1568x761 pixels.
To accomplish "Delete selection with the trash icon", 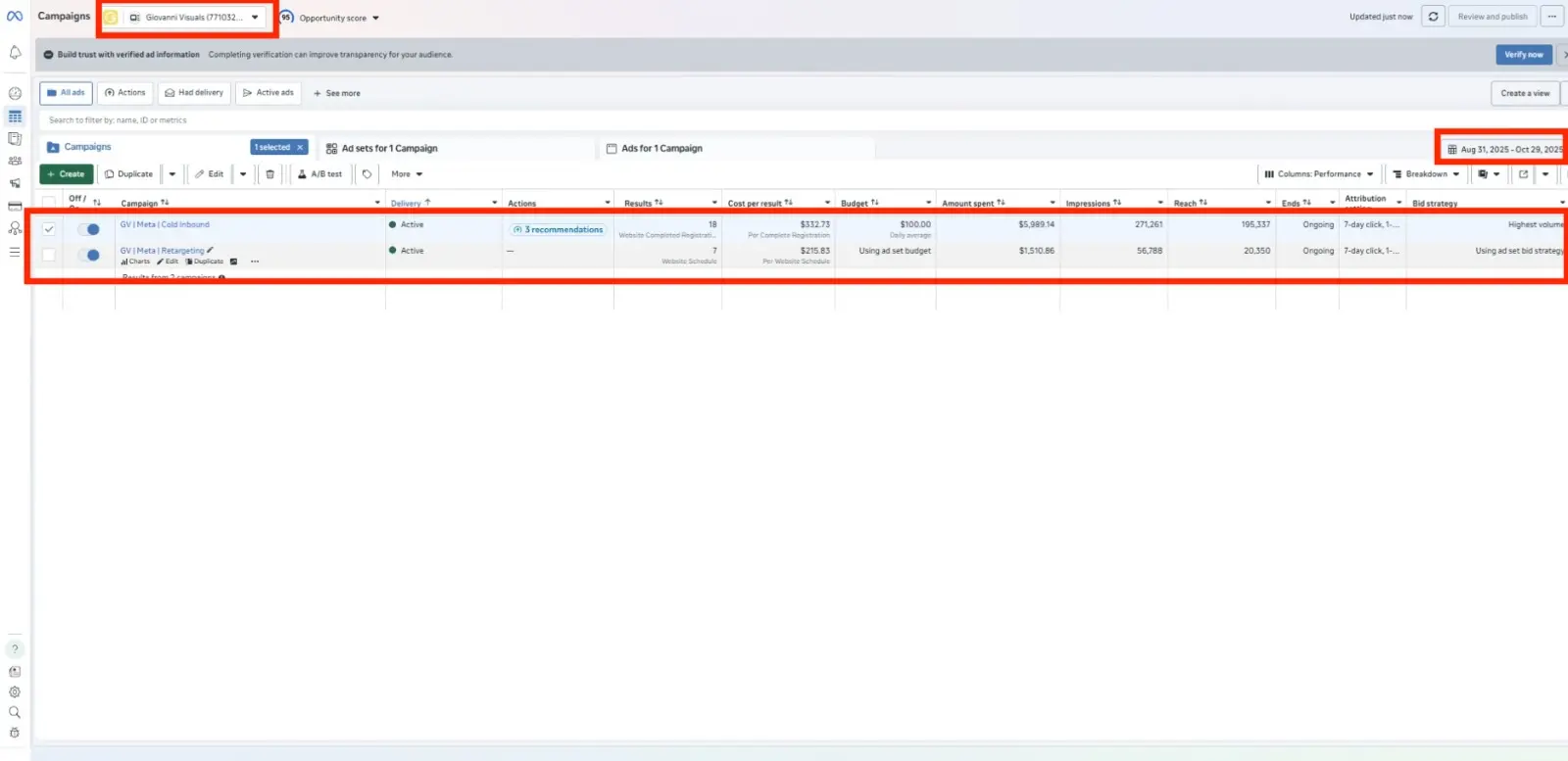I will (x=270, y=174).
